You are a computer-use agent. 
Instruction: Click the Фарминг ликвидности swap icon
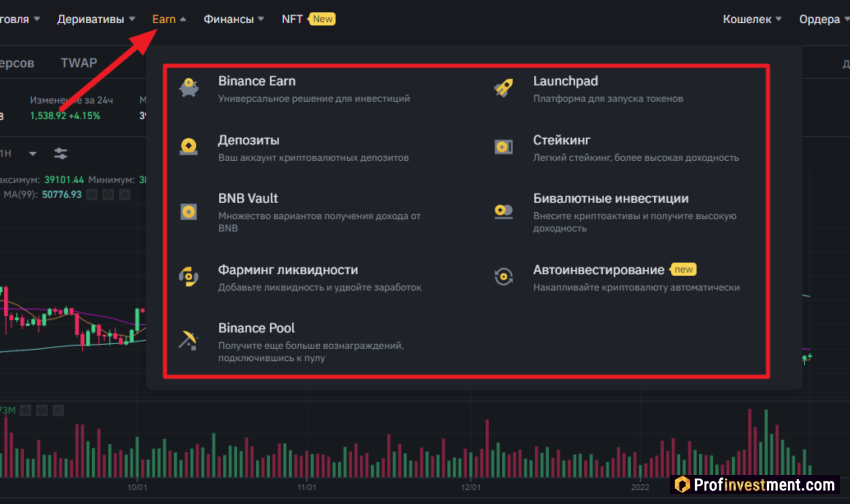[189, 276]
